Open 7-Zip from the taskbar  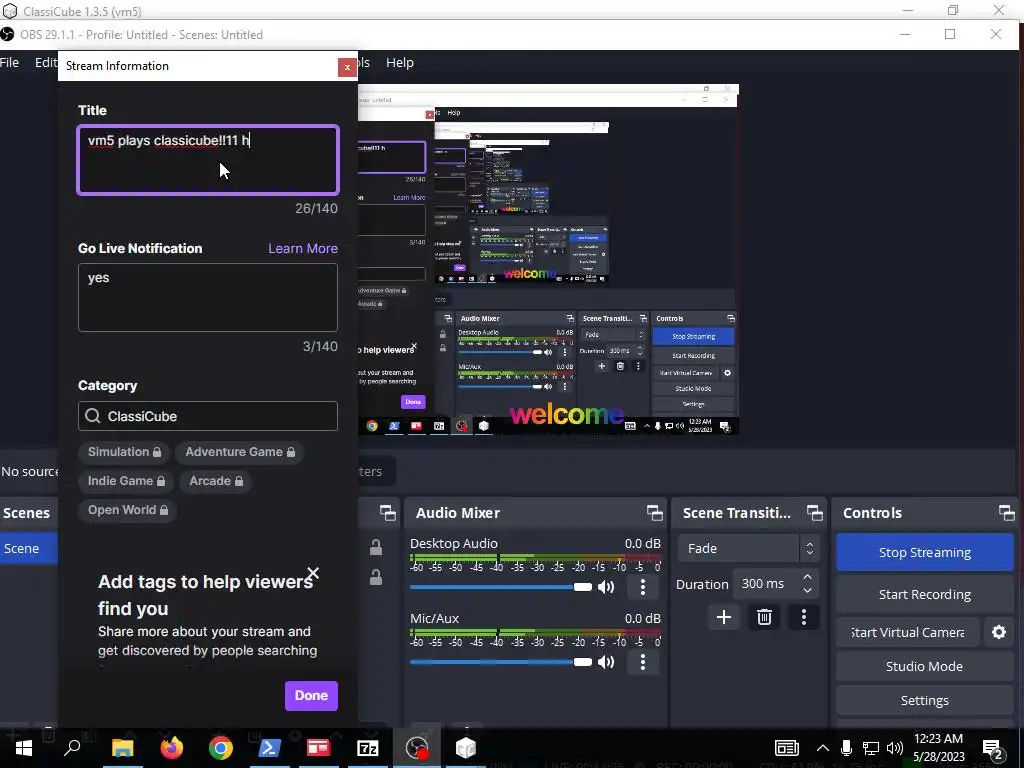[x=368, y=748]
